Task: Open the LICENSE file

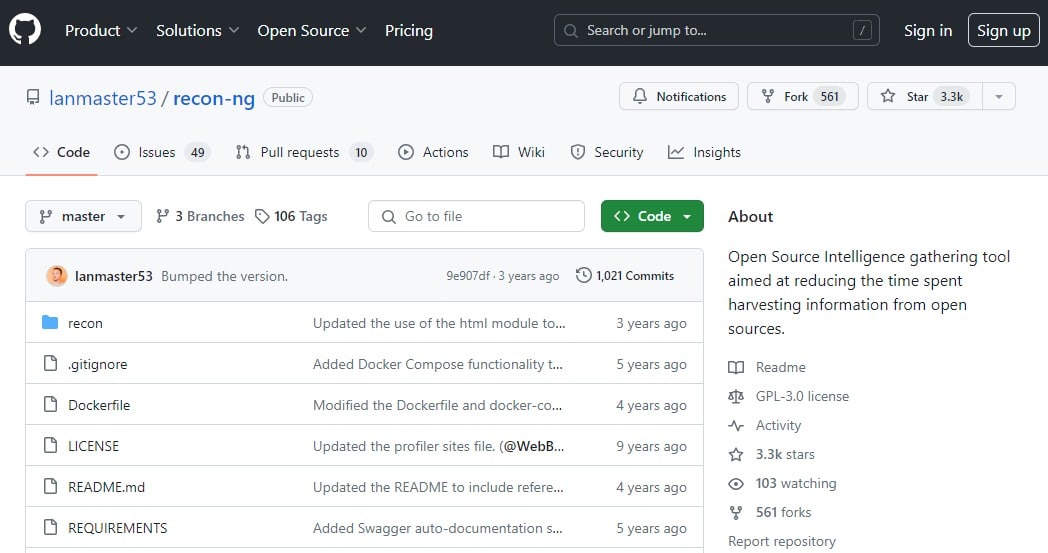Action: coord(94,446)
